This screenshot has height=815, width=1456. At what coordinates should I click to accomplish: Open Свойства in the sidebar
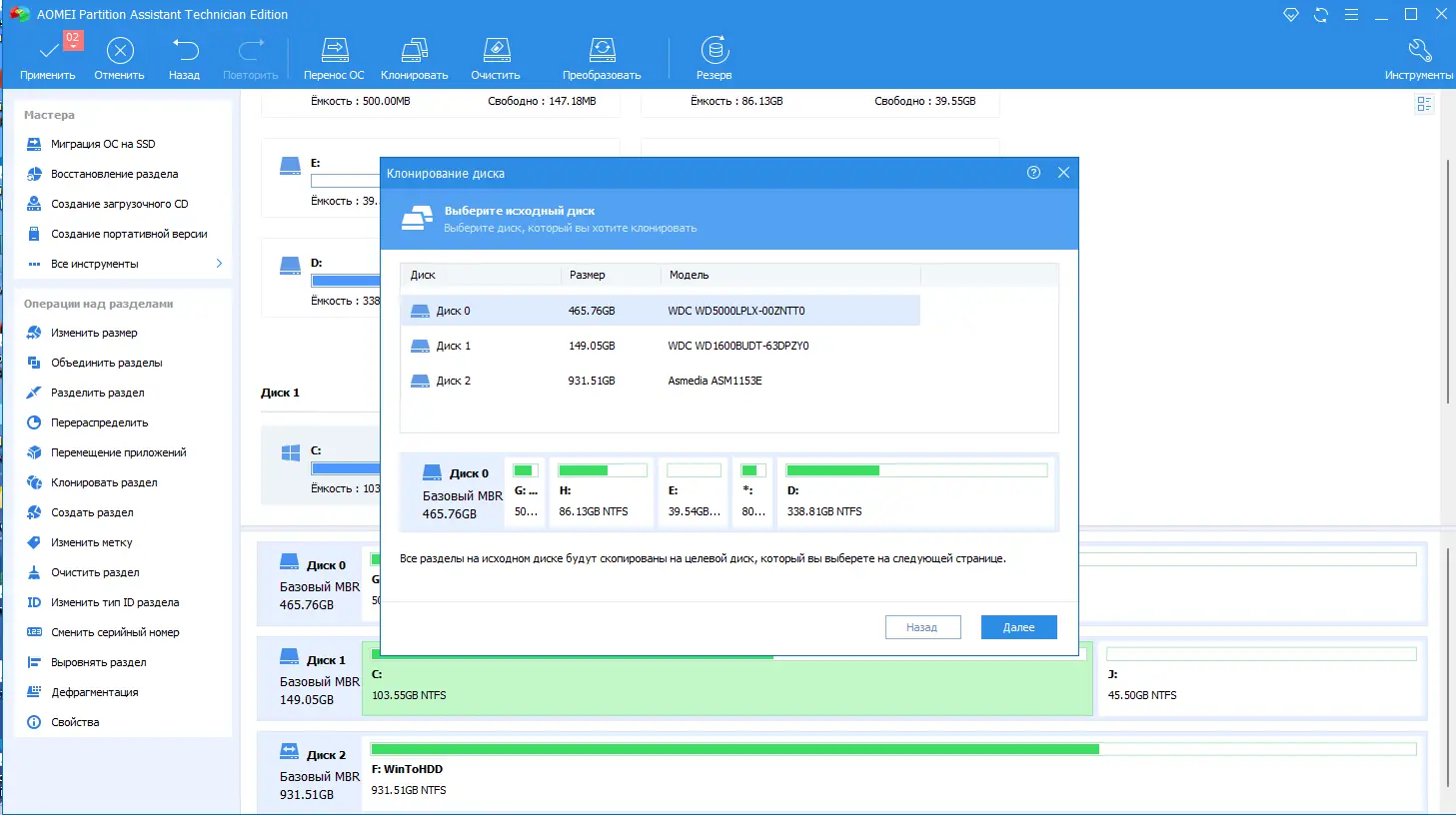click(75, 722)
